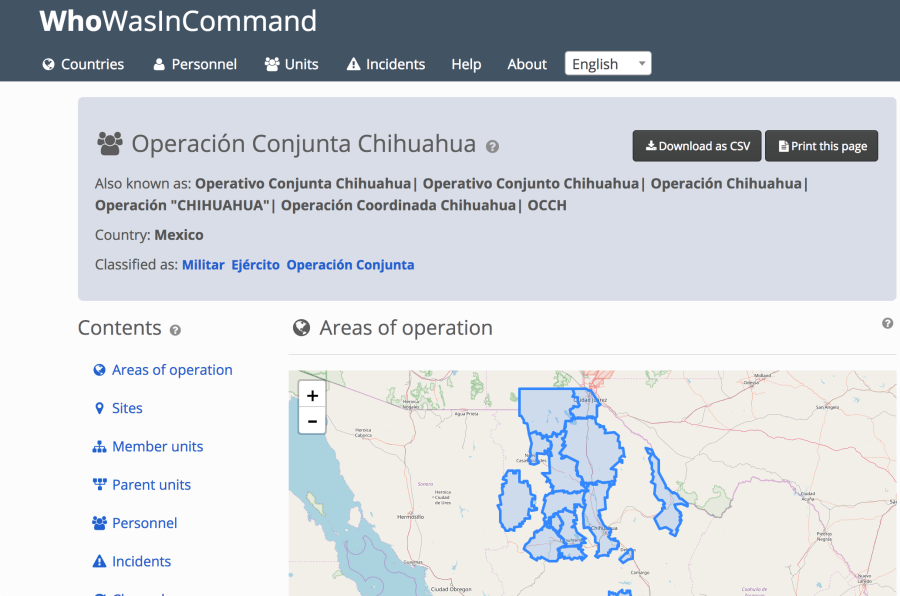Screen dimensions: 900x596
Task: Click the person icon beside Personnel
Action: click(x=159, y=64)
